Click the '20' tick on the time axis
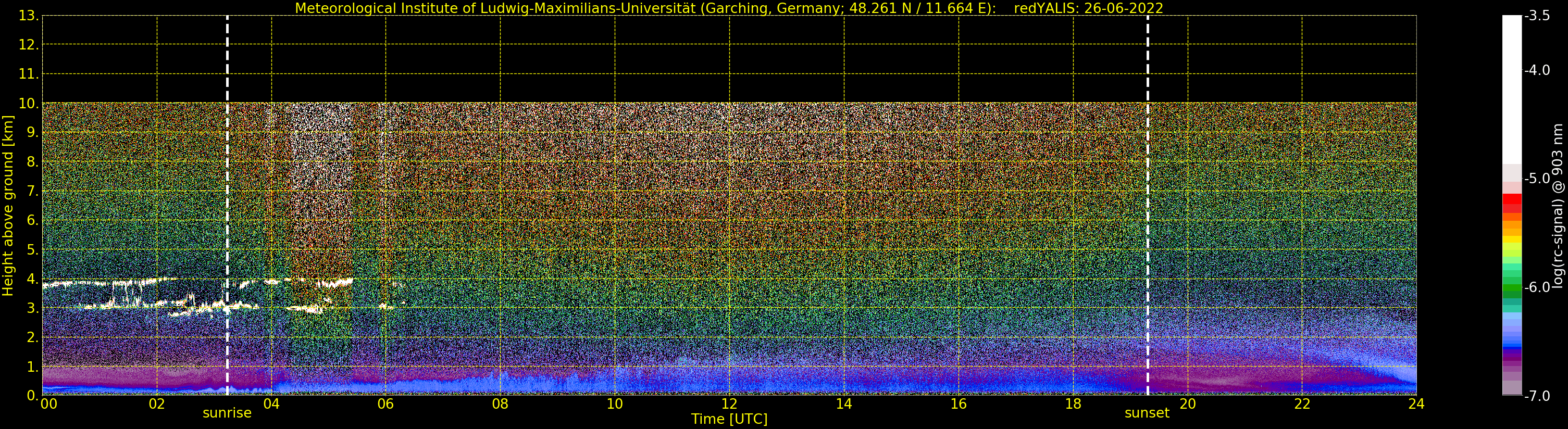 [1188, 404]
